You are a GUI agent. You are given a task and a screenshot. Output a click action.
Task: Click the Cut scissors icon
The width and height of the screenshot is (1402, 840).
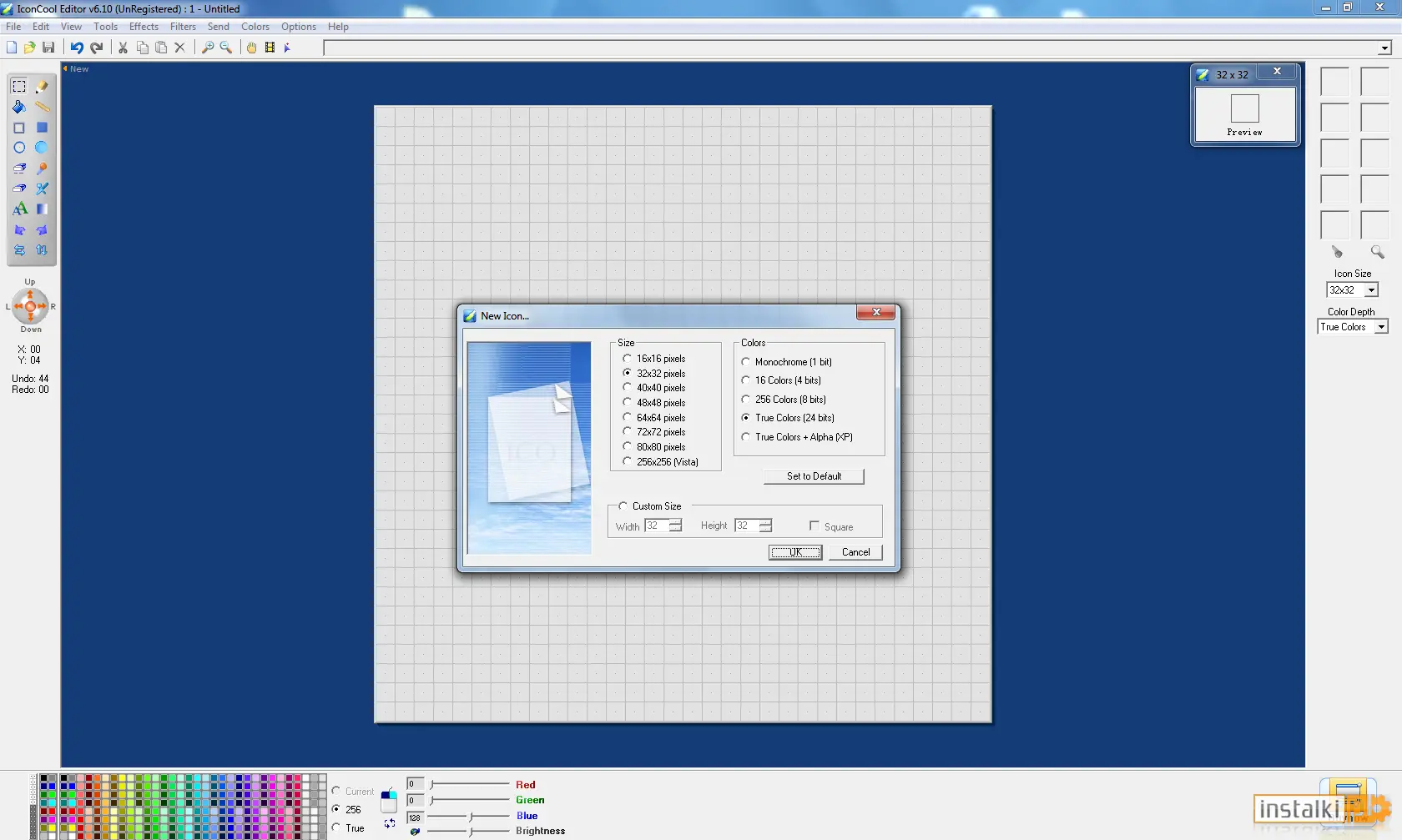123,48
